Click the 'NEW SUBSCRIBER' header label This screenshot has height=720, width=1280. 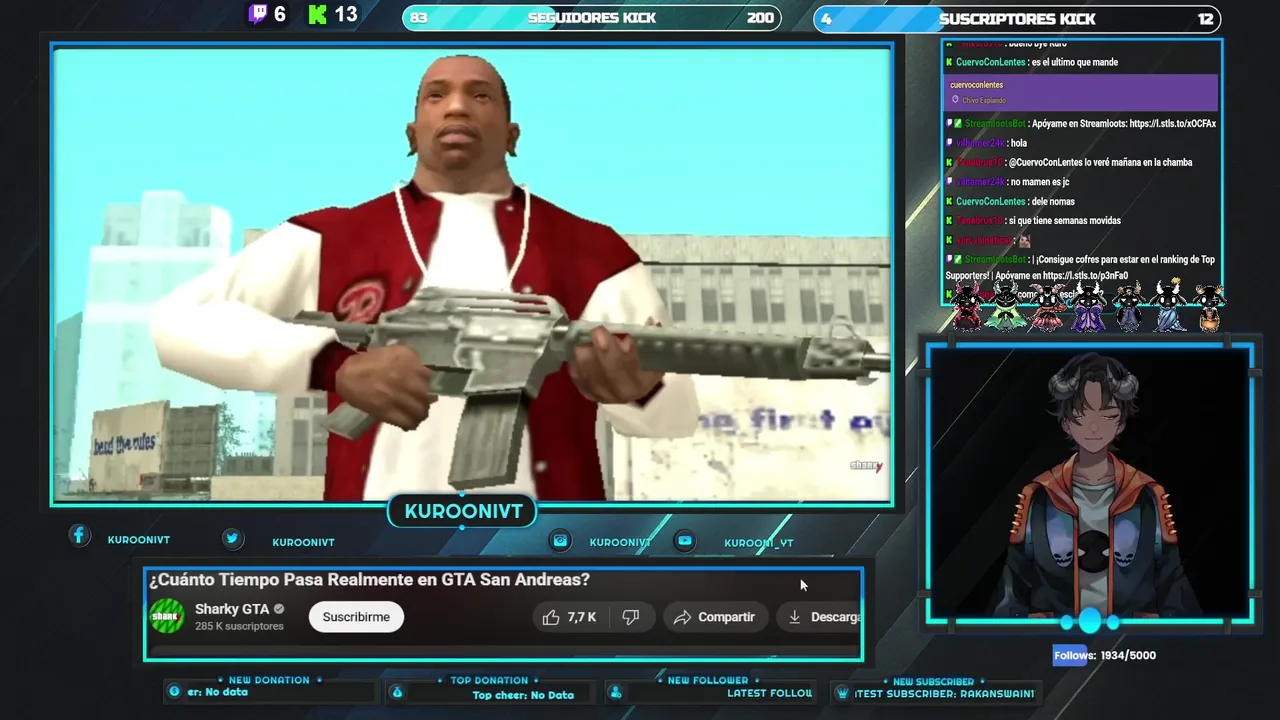933,681
